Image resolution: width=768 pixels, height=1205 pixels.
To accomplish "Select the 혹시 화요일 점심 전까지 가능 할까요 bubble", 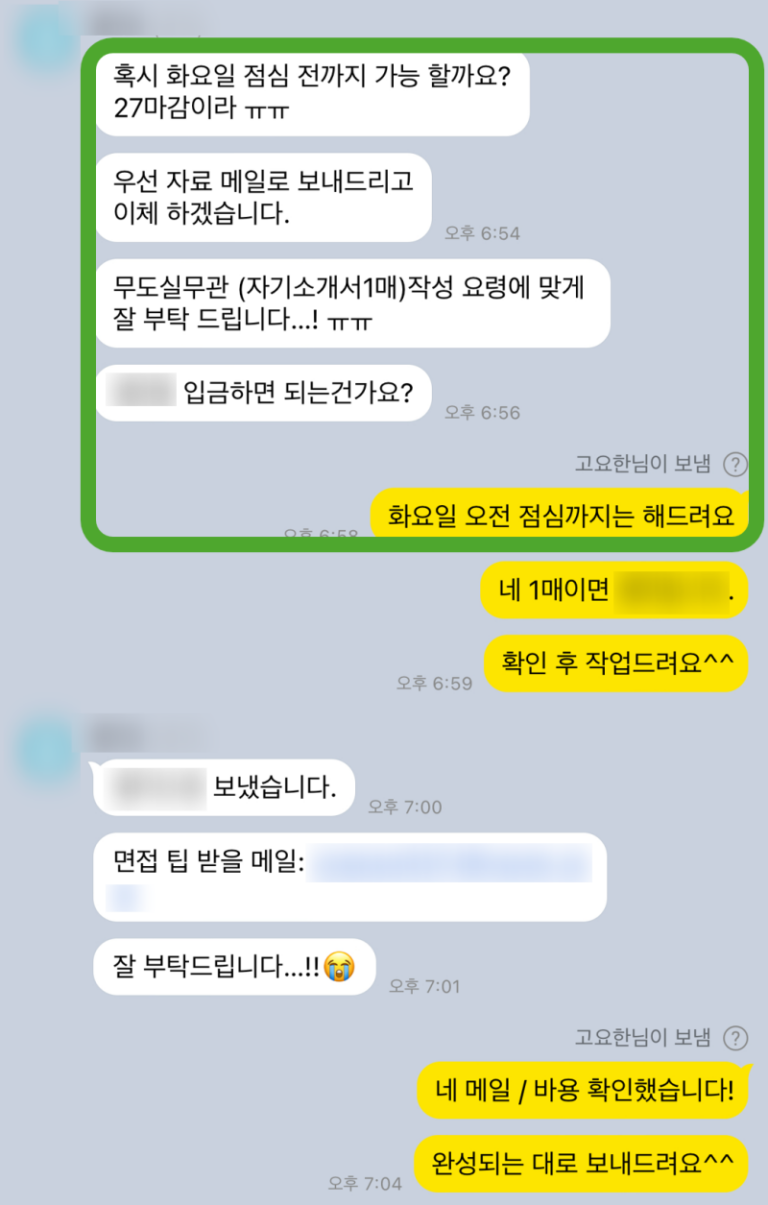I will click(312, 91).
